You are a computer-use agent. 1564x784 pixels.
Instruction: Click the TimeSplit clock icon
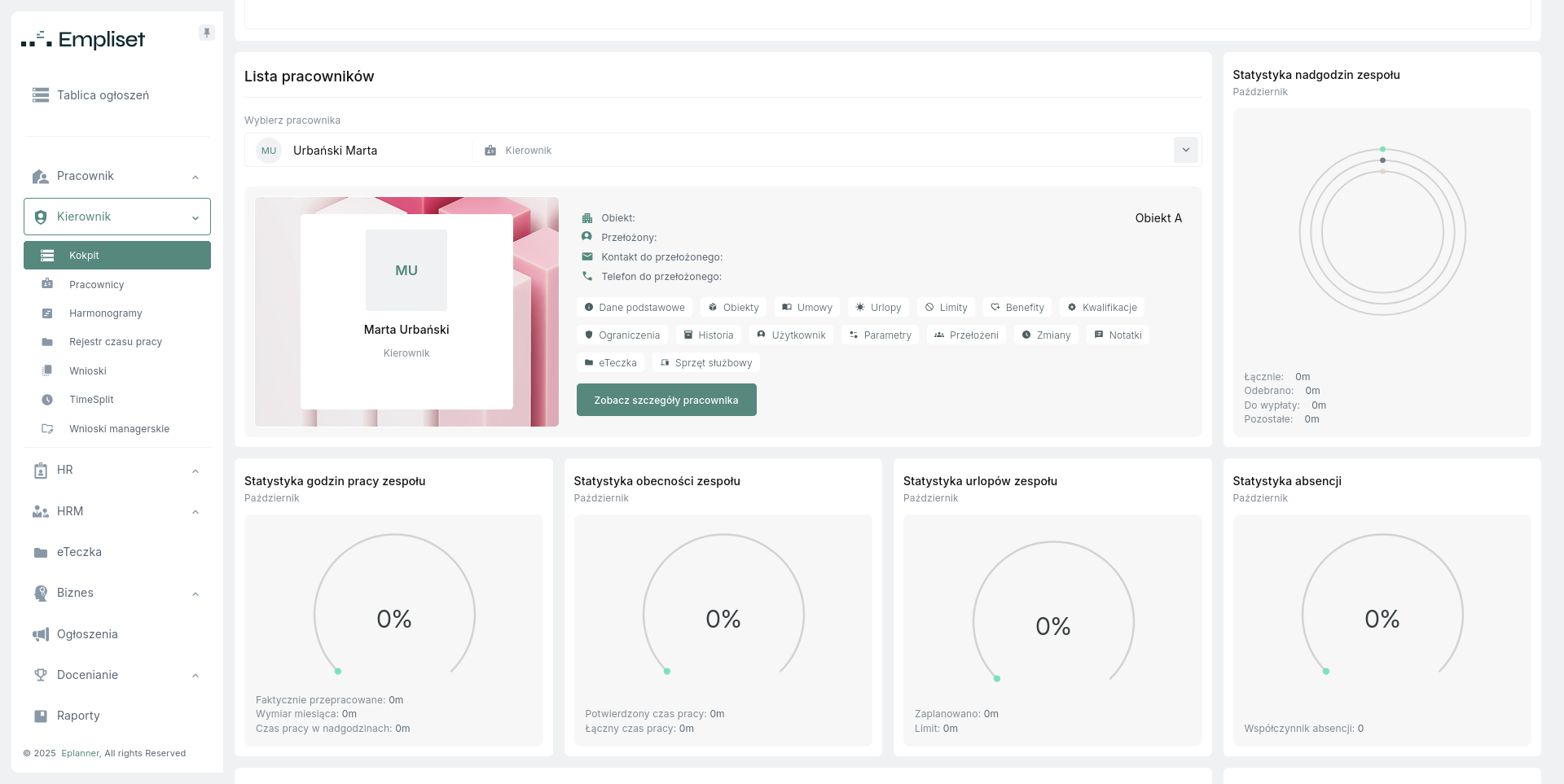[47, 400]
